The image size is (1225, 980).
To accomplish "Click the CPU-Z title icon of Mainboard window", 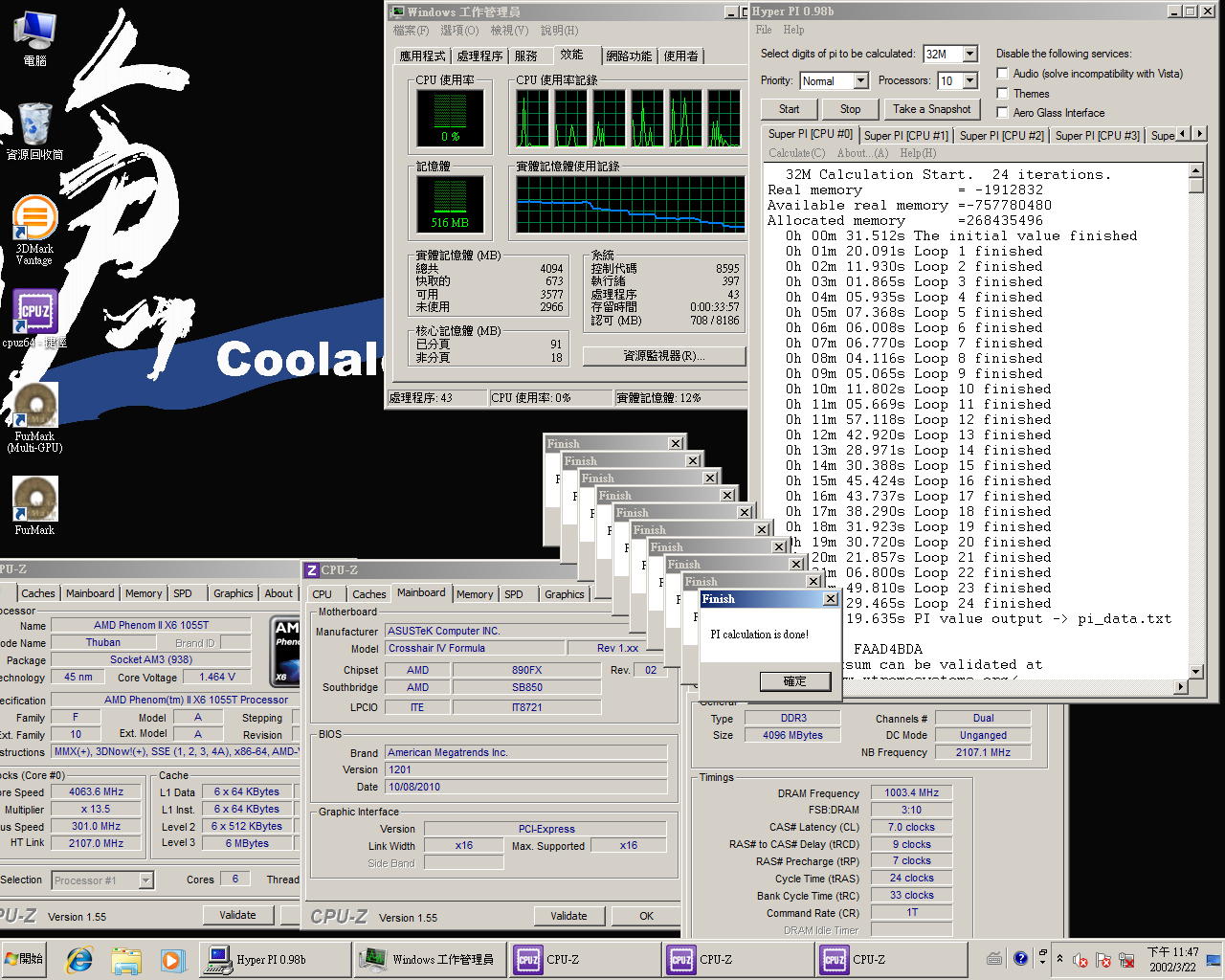I will click(x=311, y=570).
